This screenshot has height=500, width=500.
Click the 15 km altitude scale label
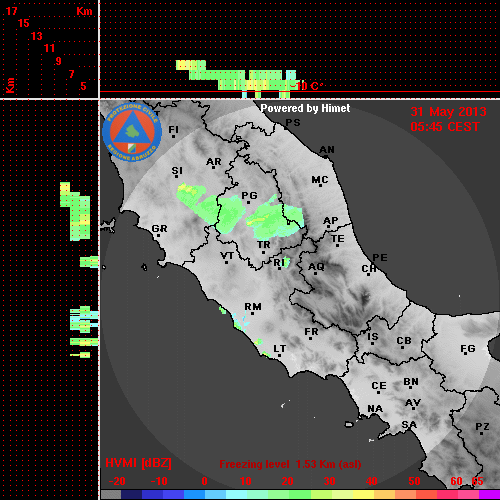[24, 23]
